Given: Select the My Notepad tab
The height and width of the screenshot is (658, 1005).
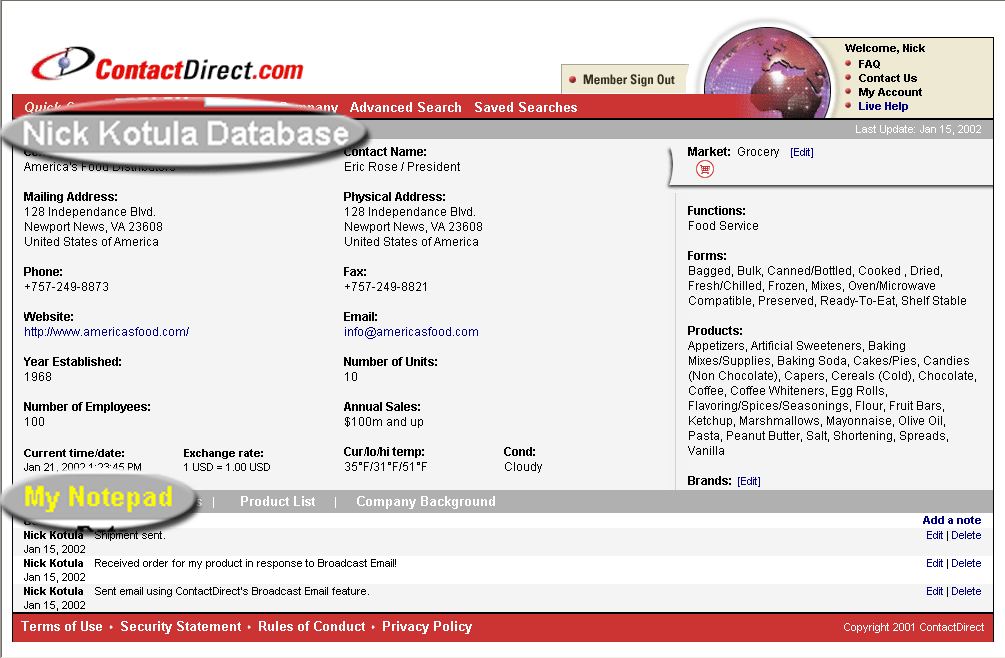Looking at the screenshot, I should tap(98, 498).
